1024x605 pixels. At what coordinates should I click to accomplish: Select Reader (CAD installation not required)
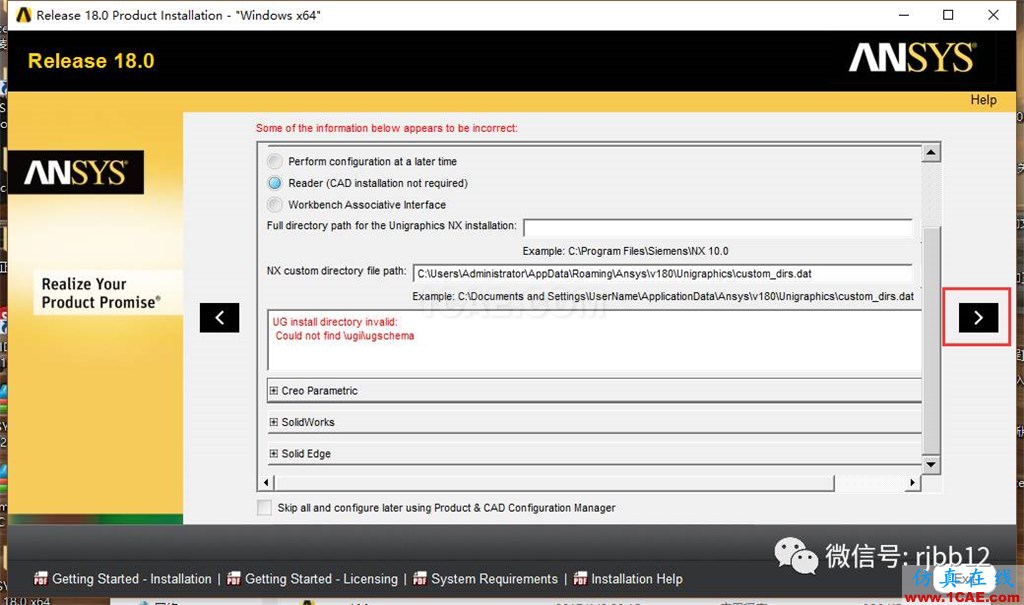click(x=274, y=183)
